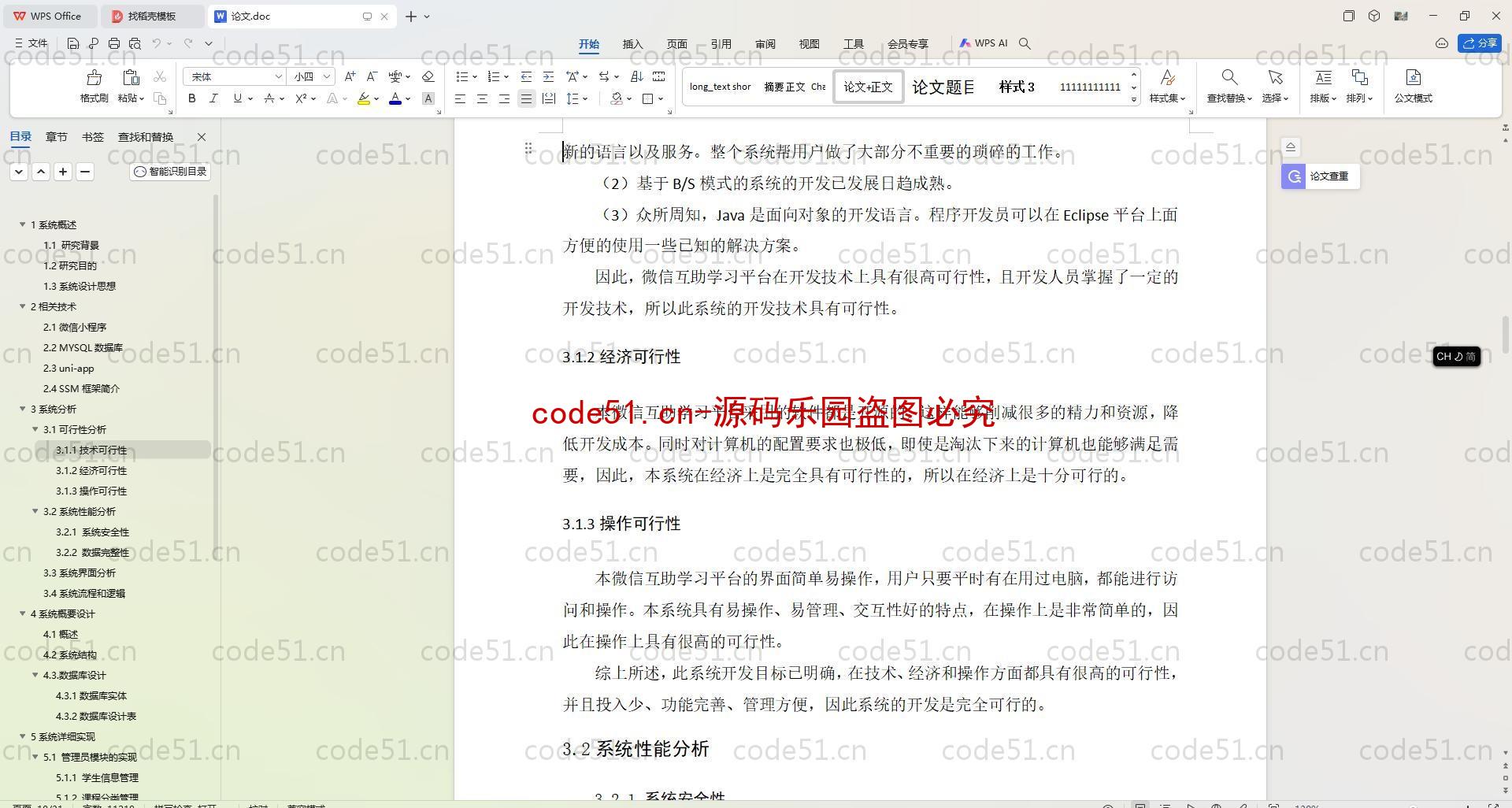Click the Official Document Mode (公文模式) icon
Viewport: 1512px width, 808px height.
tap(1413, 77)
